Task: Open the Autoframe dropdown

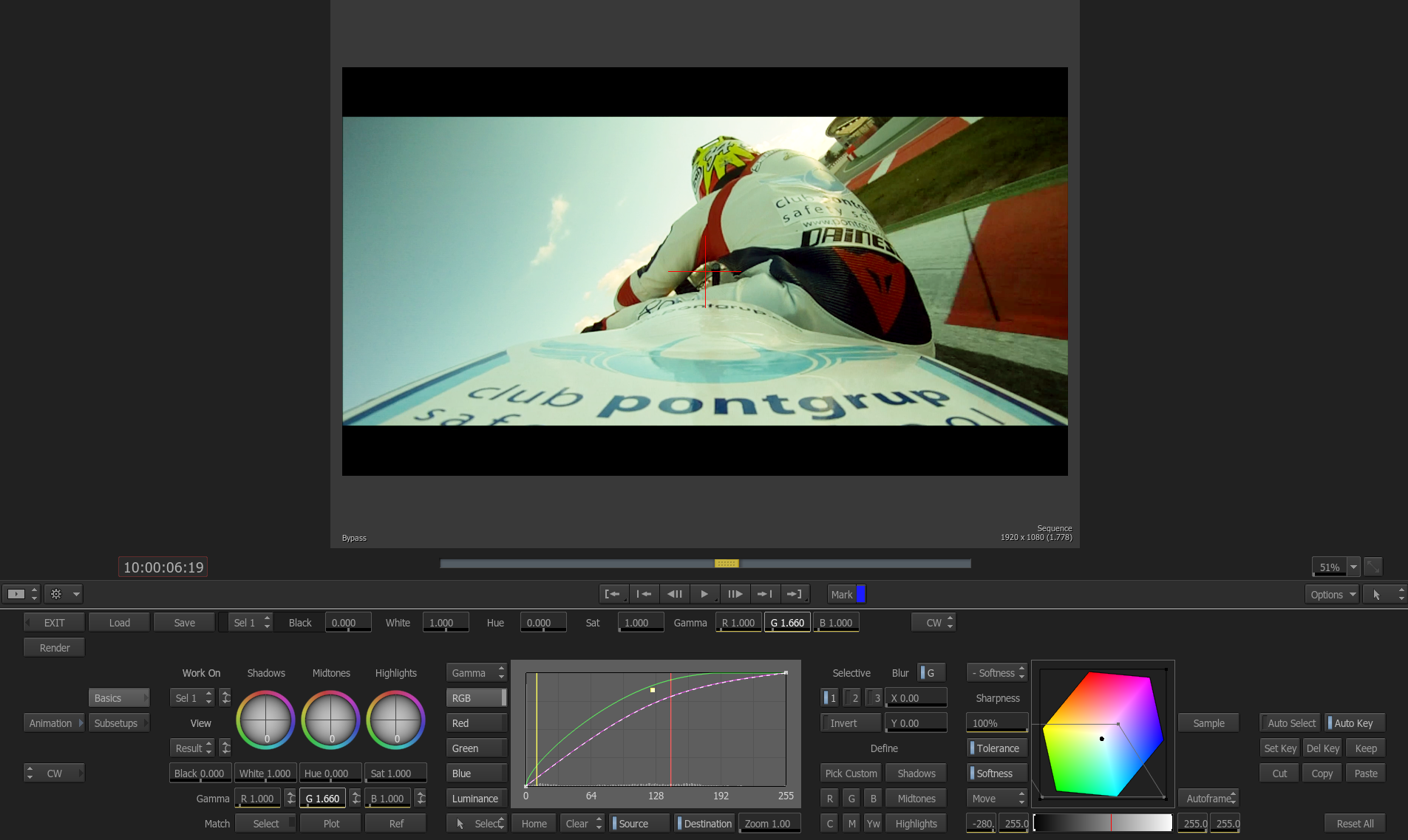Action: (x=1208, y=799)
